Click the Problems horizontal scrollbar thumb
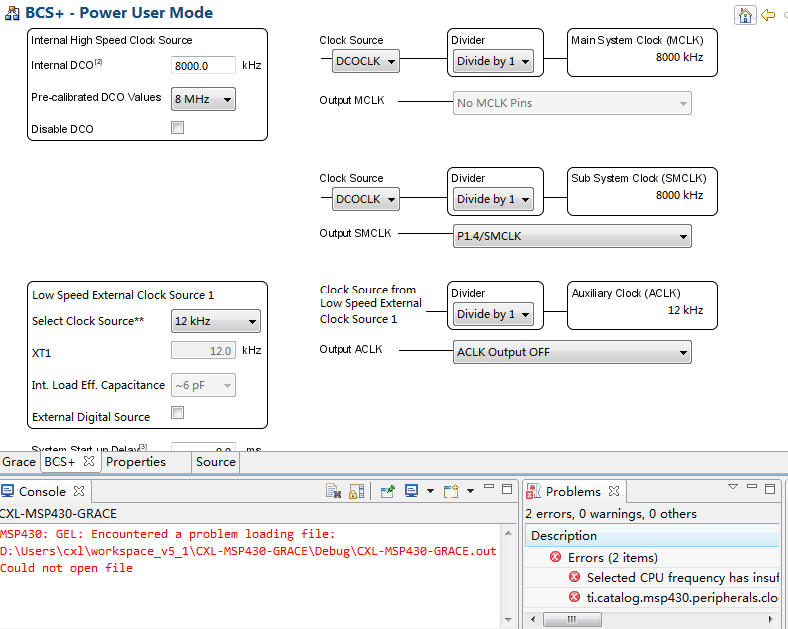788x629 pixels. pos(572,619)
